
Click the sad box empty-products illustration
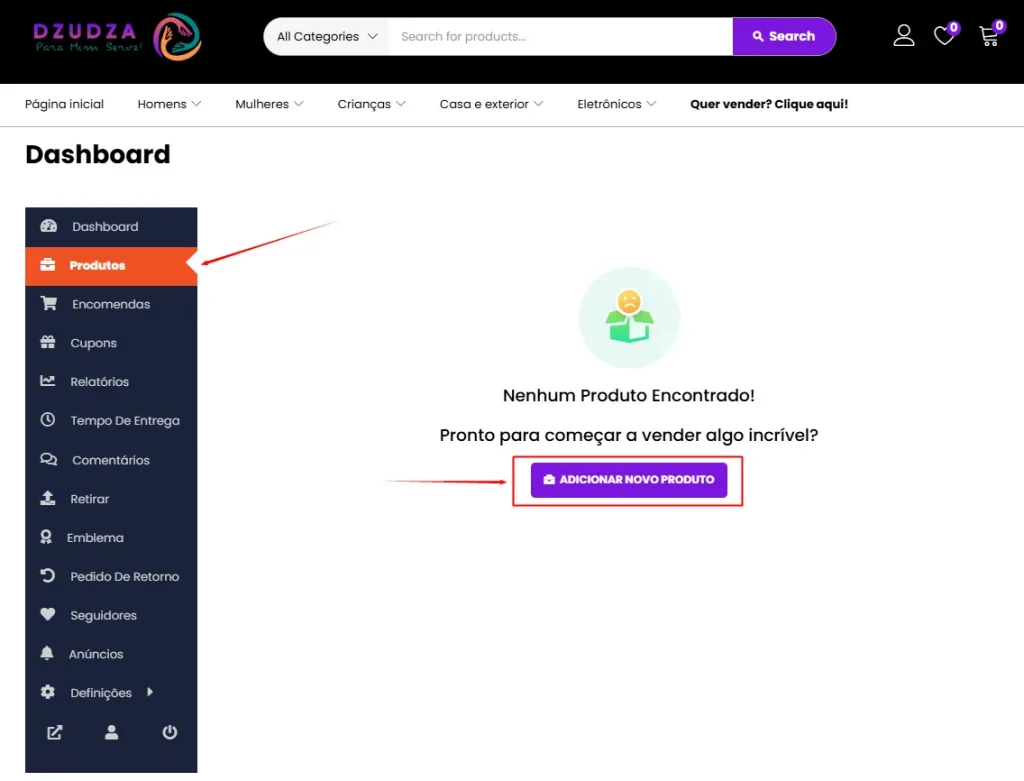629,317
